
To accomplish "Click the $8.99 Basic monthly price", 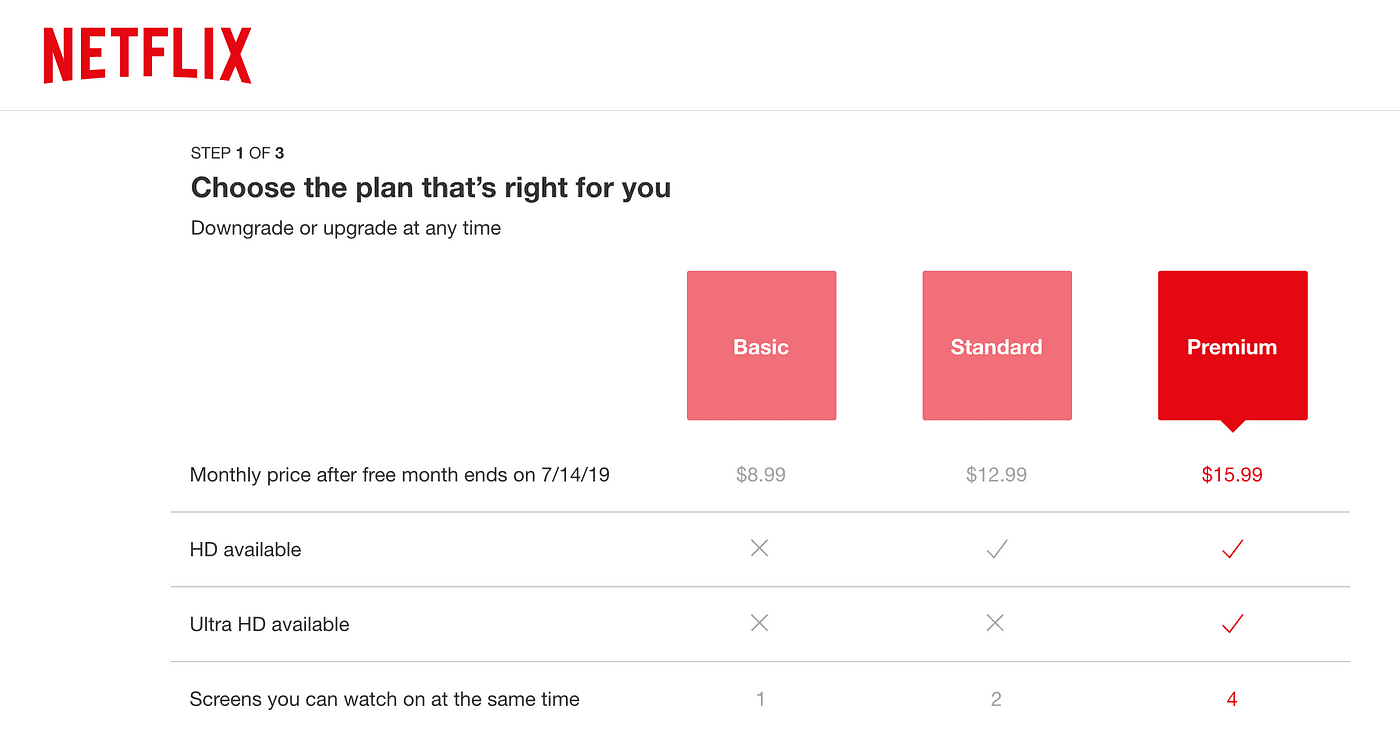I will (761, 475).
